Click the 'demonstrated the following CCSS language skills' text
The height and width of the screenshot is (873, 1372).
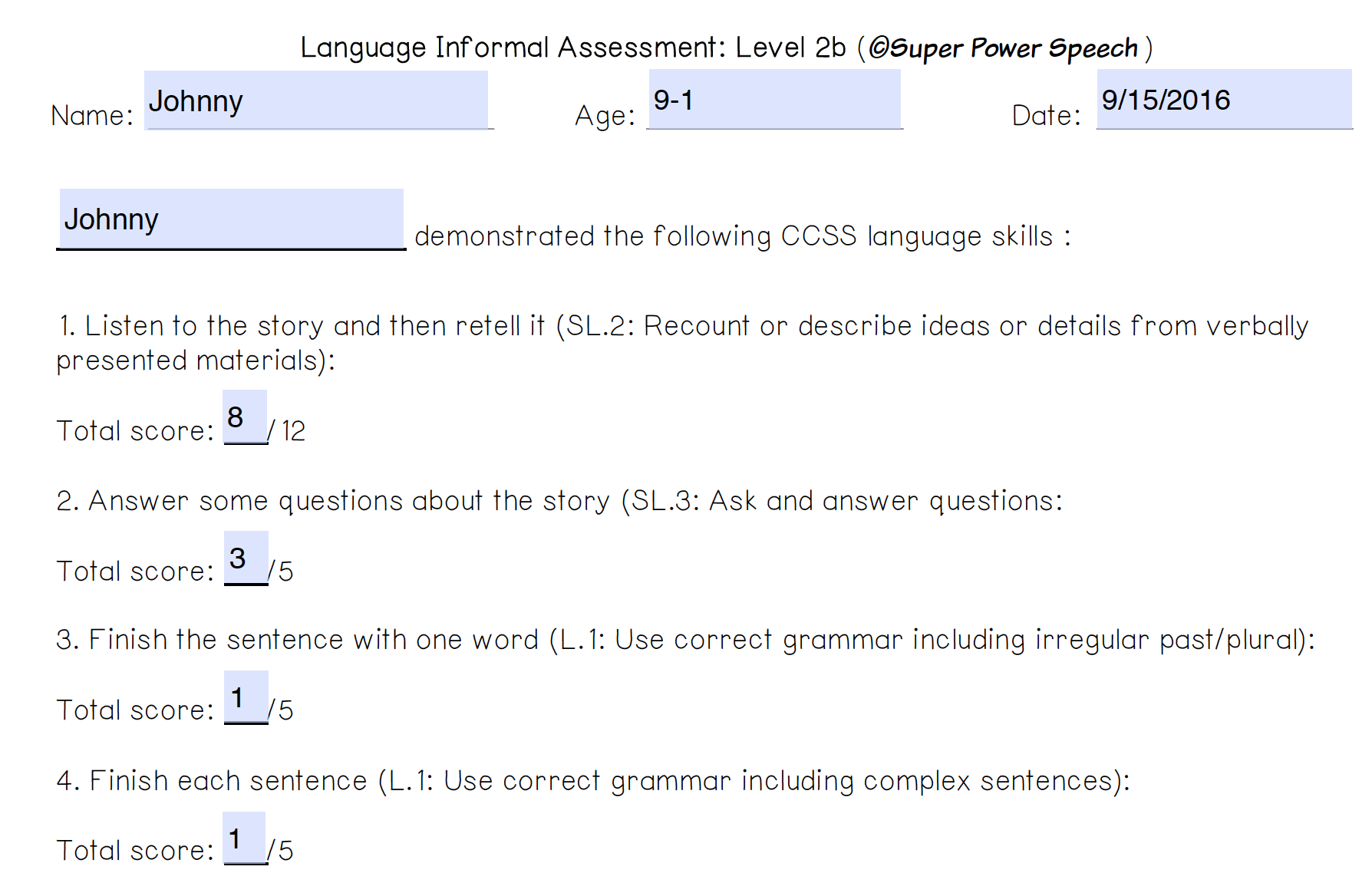[734, 236]
